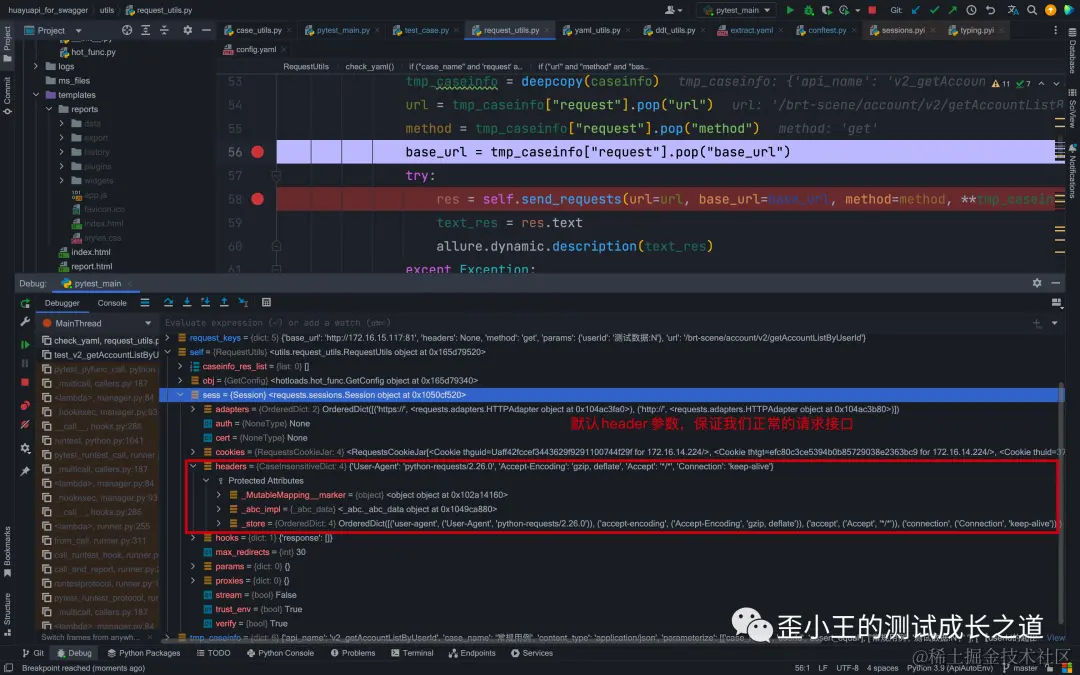Rerun pytest_main in the debug panel

pos(25,304)
